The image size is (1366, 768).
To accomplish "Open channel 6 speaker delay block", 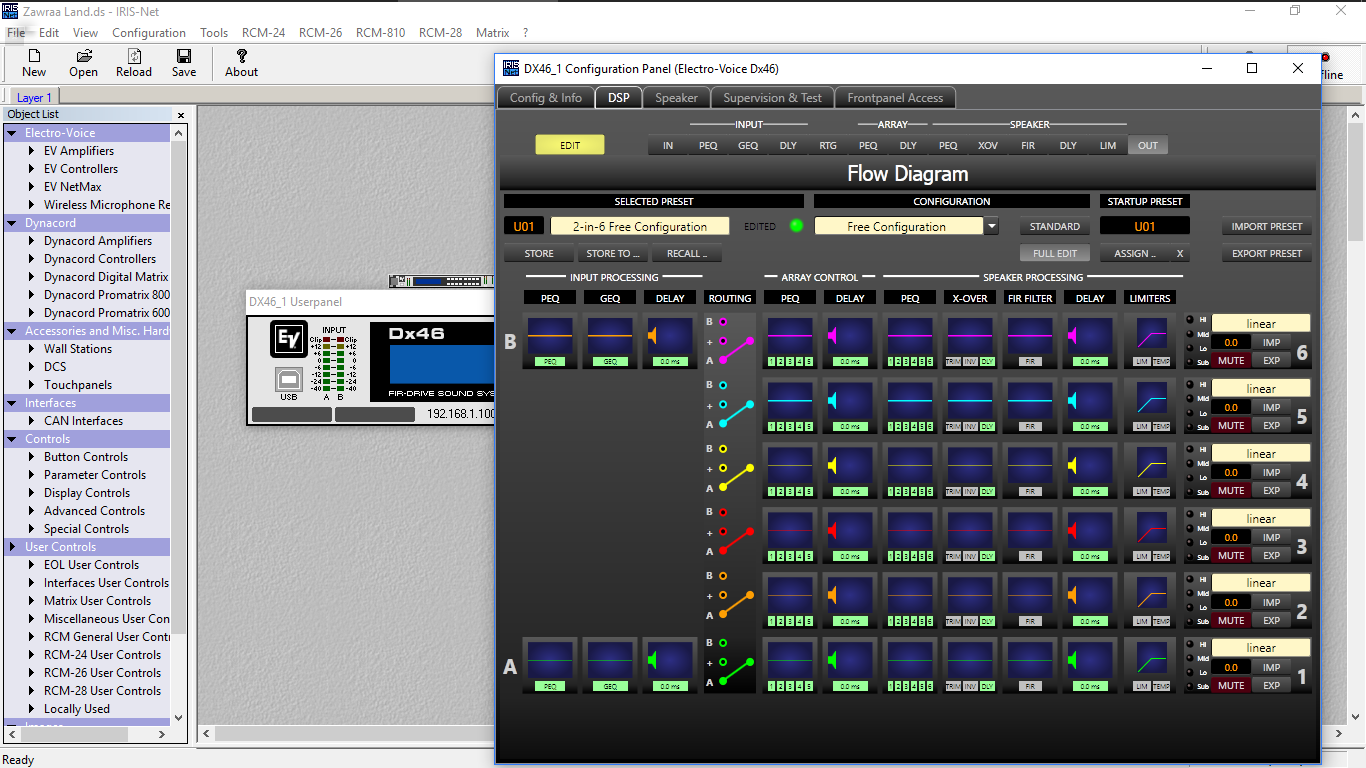I will [x=1090, y=340].
